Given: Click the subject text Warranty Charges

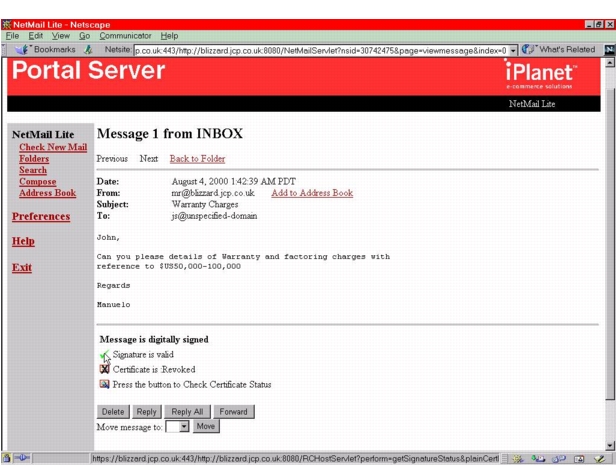Looking at the screenshot, I should pos(205,204).
